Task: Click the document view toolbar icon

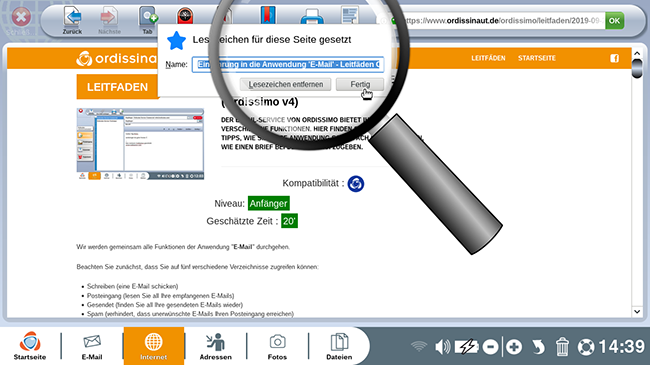Action: click(350, 15)
